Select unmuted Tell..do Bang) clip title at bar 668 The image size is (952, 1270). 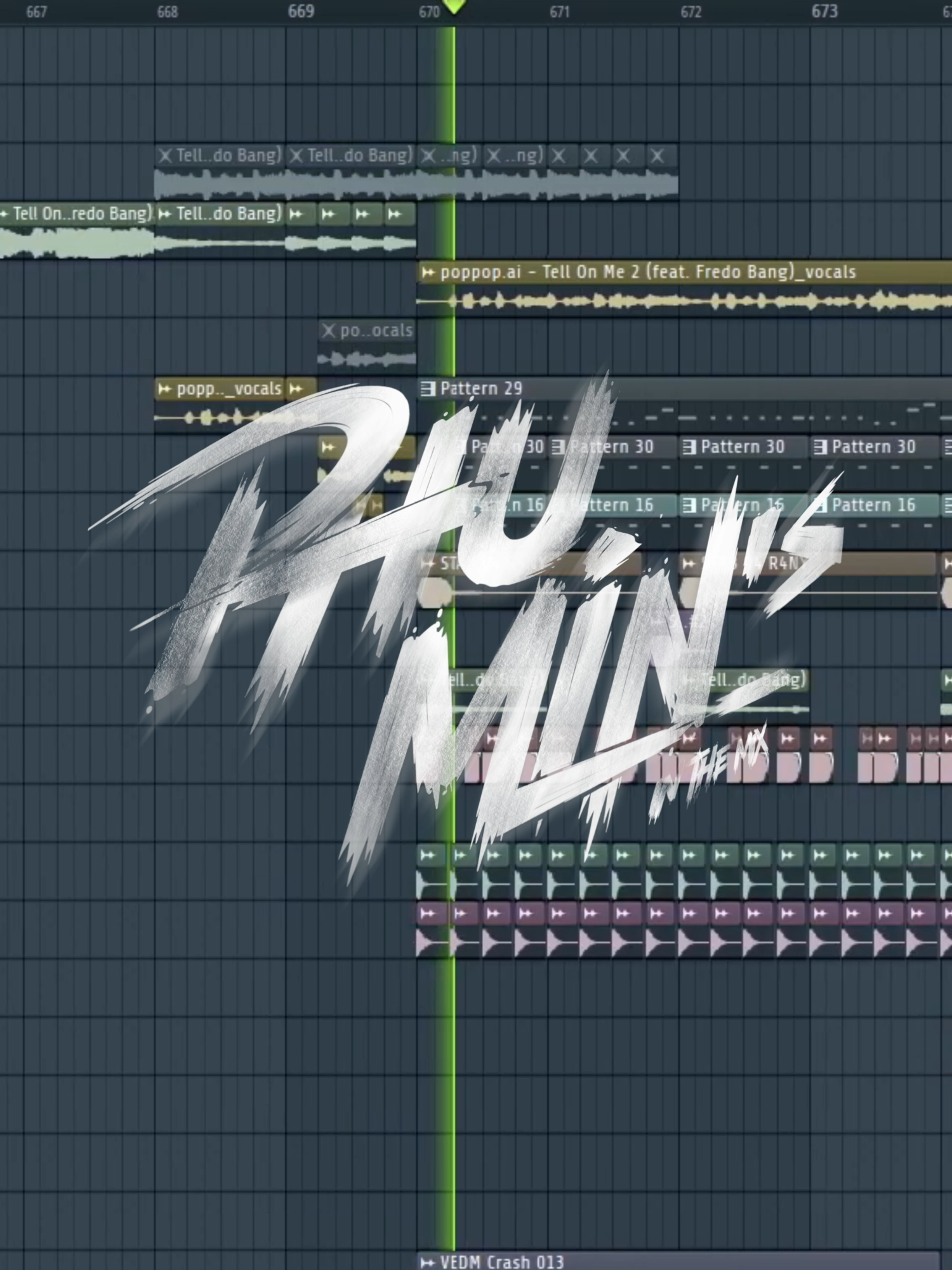[228, 214]
